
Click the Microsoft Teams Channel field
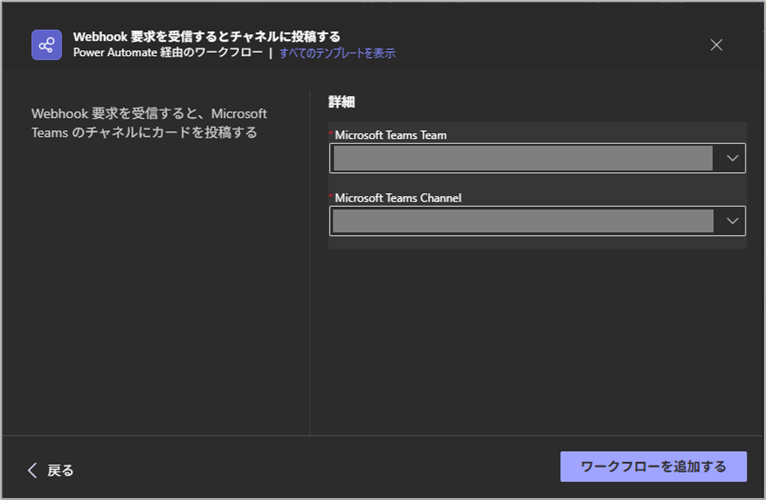point(537,221)
